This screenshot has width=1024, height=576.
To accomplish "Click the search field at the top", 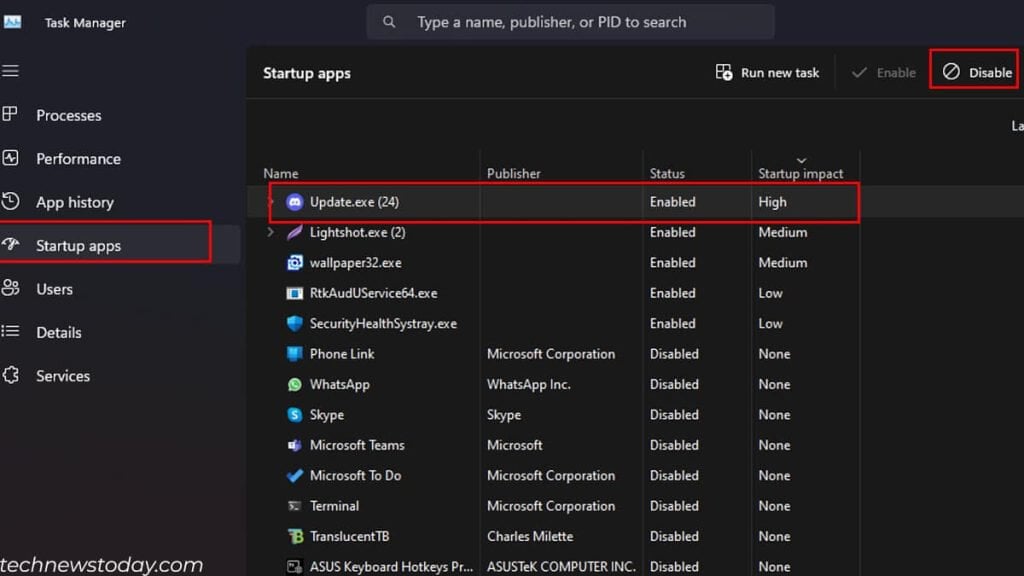I will click(570, 21).
